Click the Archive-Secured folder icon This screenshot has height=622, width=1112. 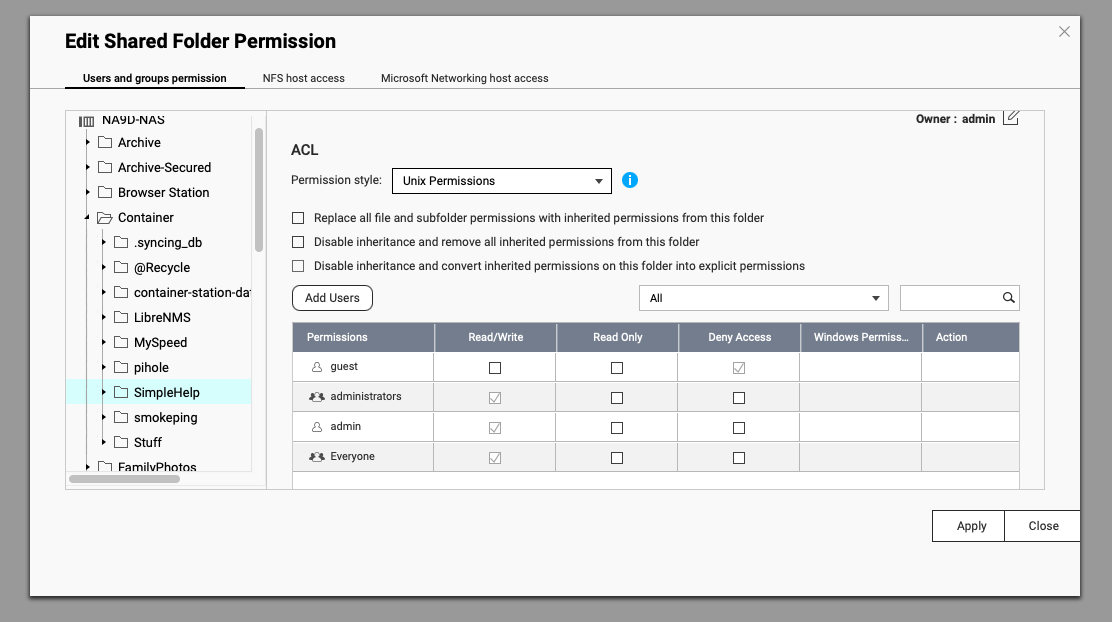[105, 168]
